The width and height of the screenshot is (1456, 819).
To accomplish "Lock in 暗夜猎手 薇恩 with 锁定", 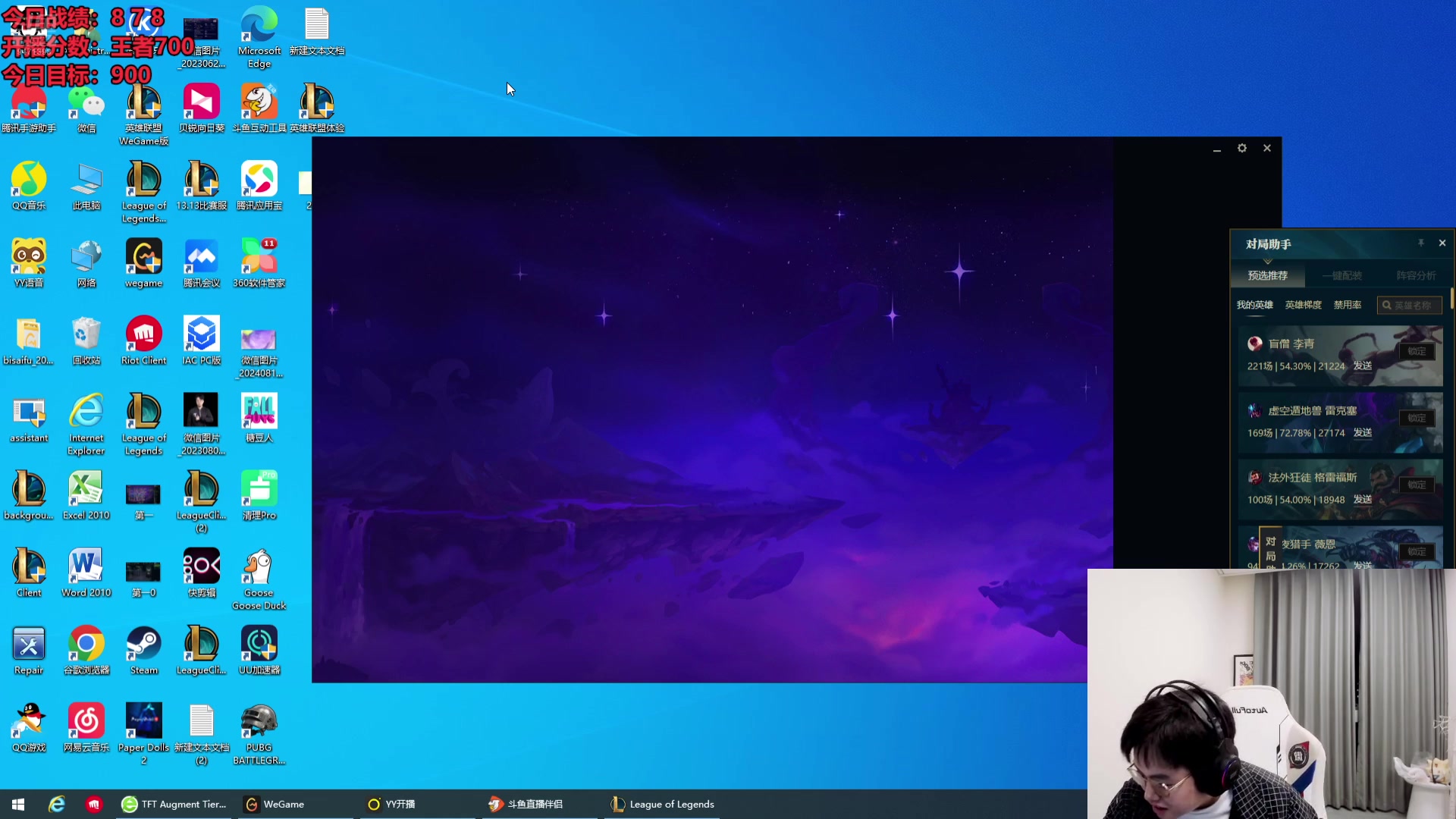I will [x=1417, y=551].
